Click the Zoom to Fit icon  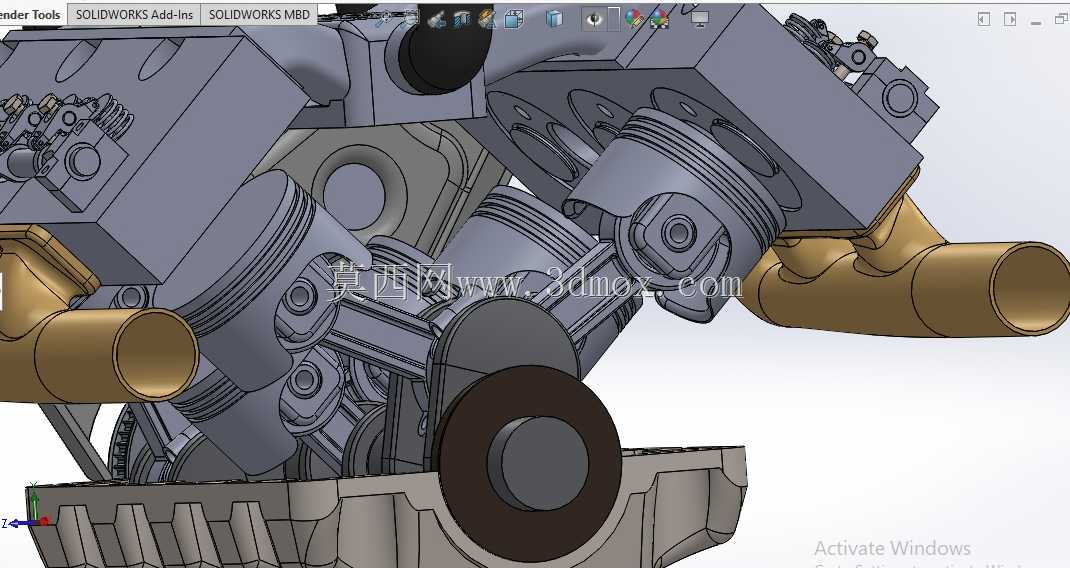pyautogui.click(x=384, y=18)
